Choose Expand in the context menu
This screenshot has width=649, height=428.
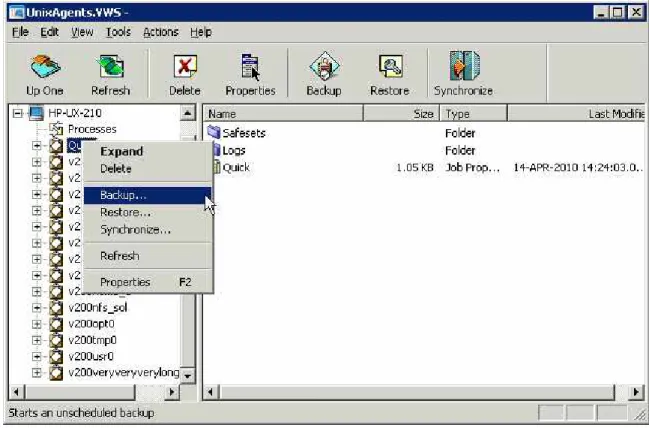tap(148, 151)
